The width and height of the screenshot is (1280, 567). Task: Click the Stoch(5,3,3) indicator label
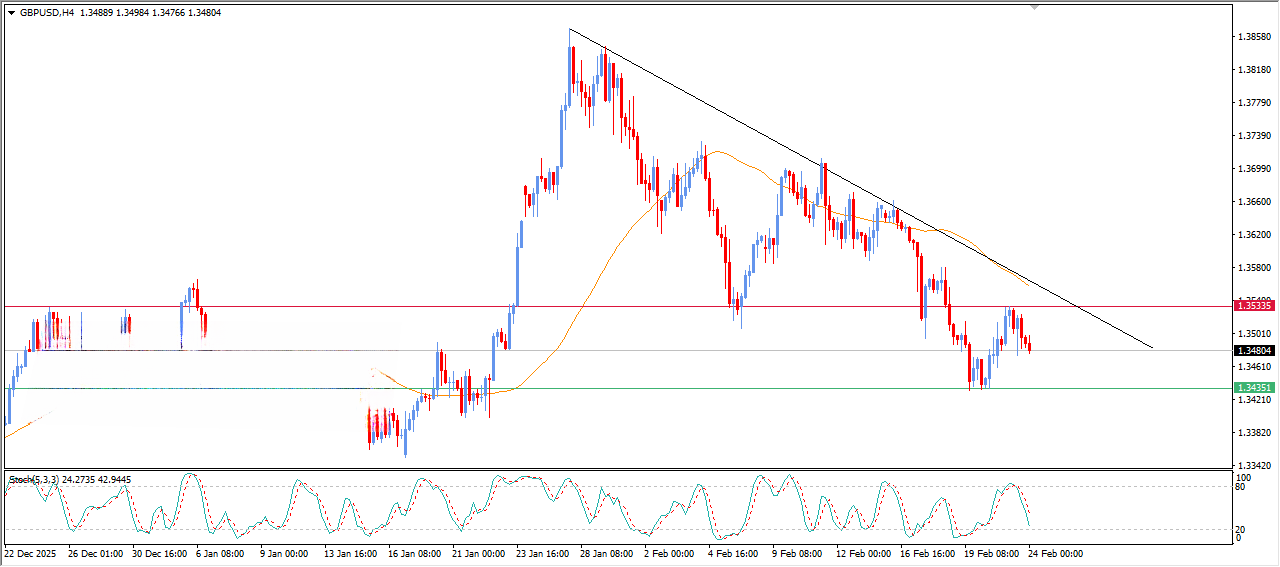tap(34, 480)
